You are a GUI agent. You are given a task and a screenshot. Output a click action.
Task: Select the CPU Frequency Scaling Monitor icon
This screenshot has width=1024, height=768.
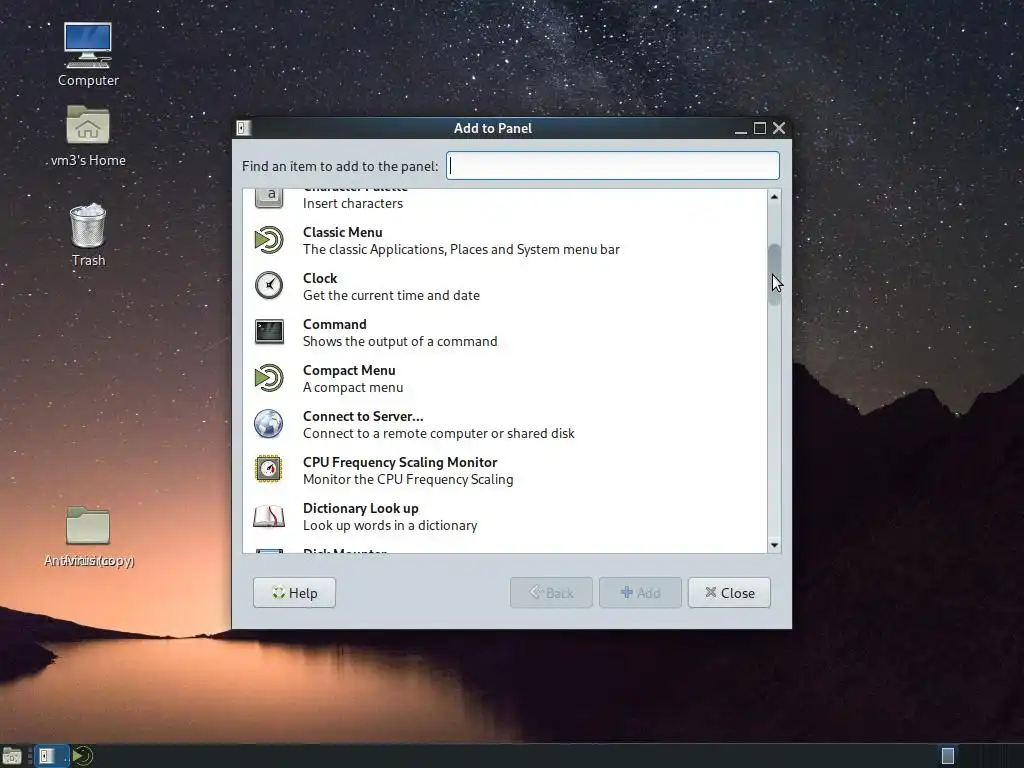point(268,470)
